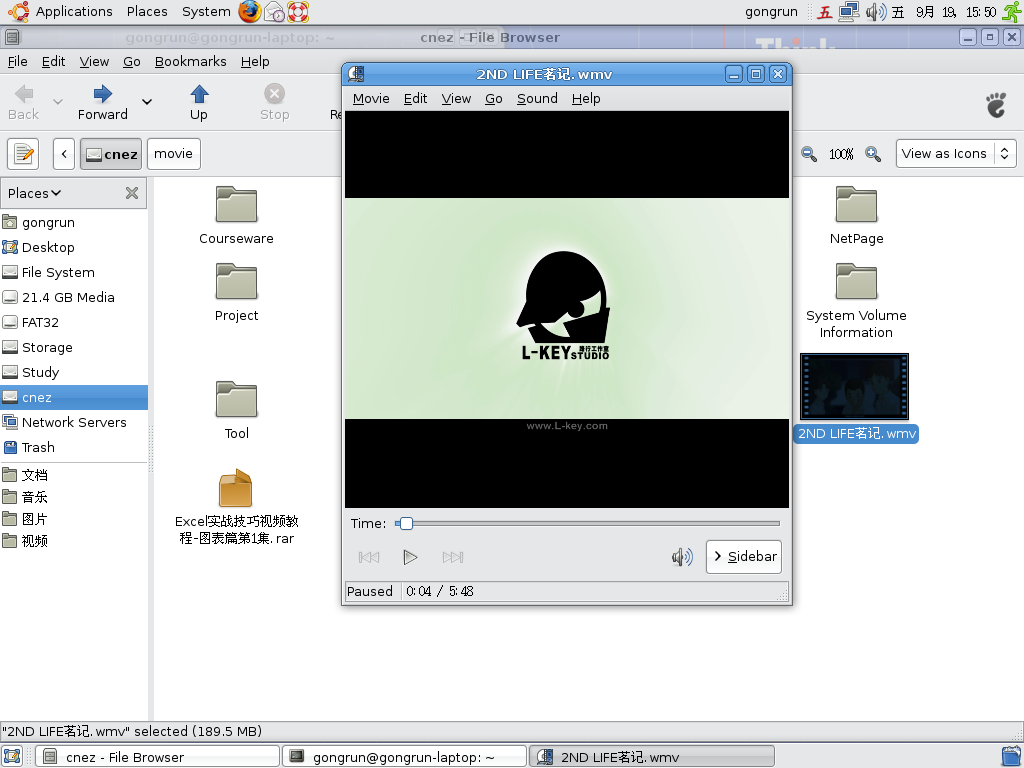Open the NetPage folder
The image size is (1024, 768).
click(856, 216)
